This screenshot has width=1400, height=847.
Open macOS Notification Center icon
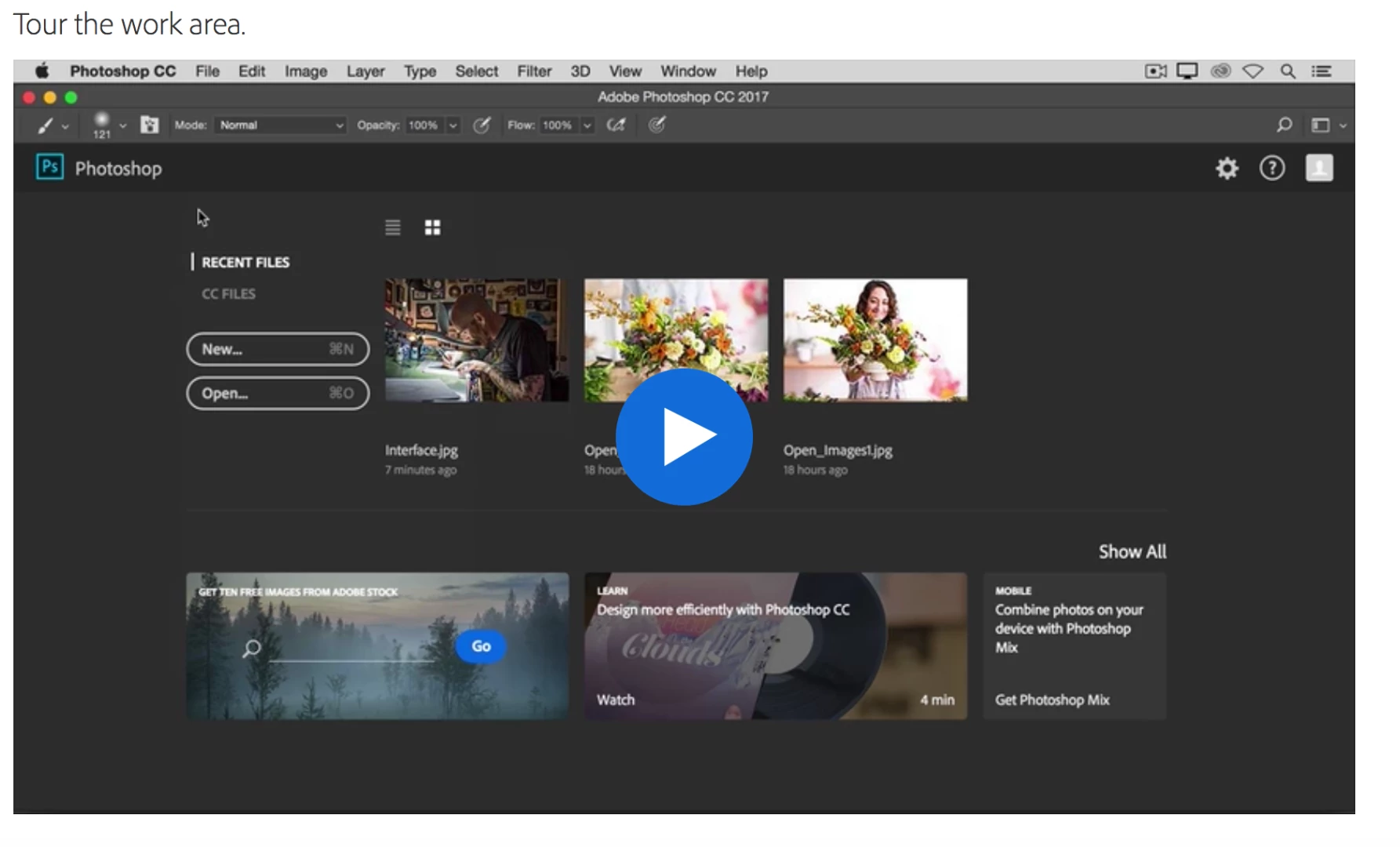click(x=1322, y=71)
